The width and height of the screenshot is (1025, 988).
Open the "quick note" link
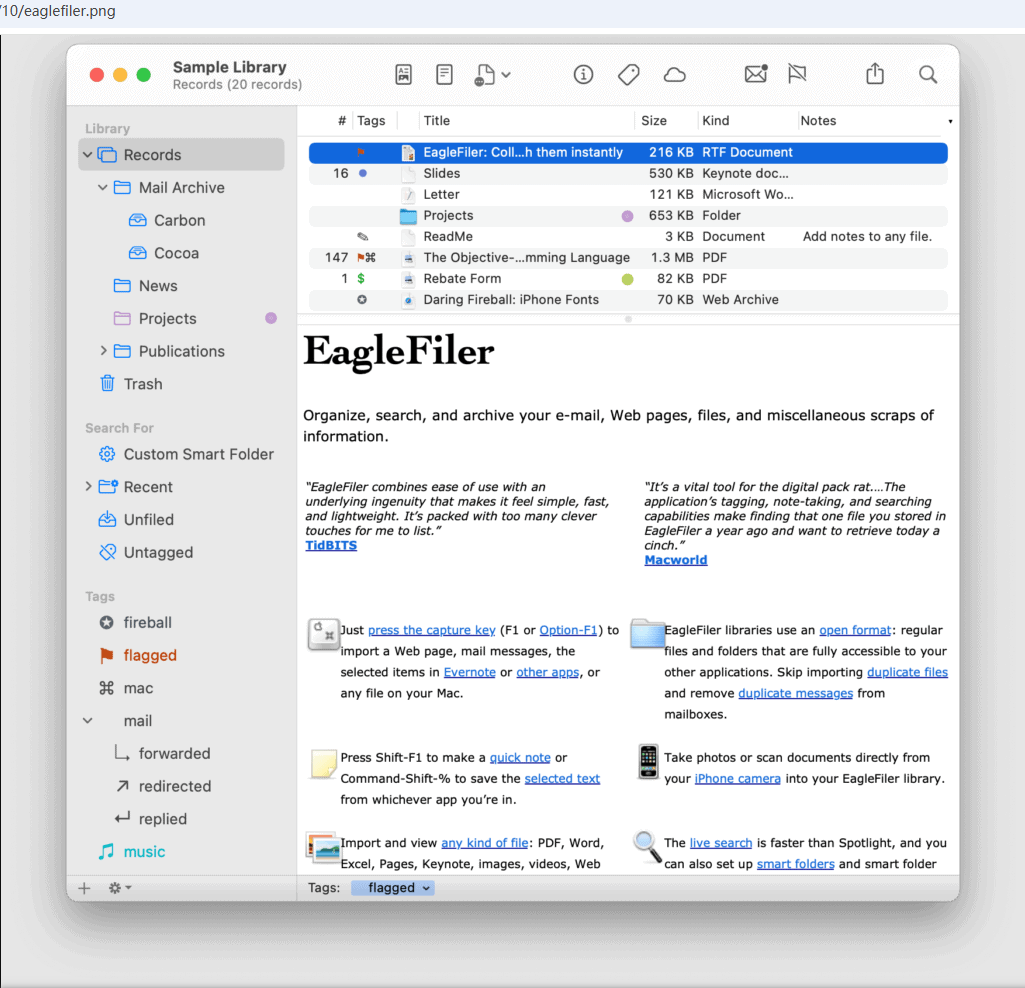[x=520, y=757]
